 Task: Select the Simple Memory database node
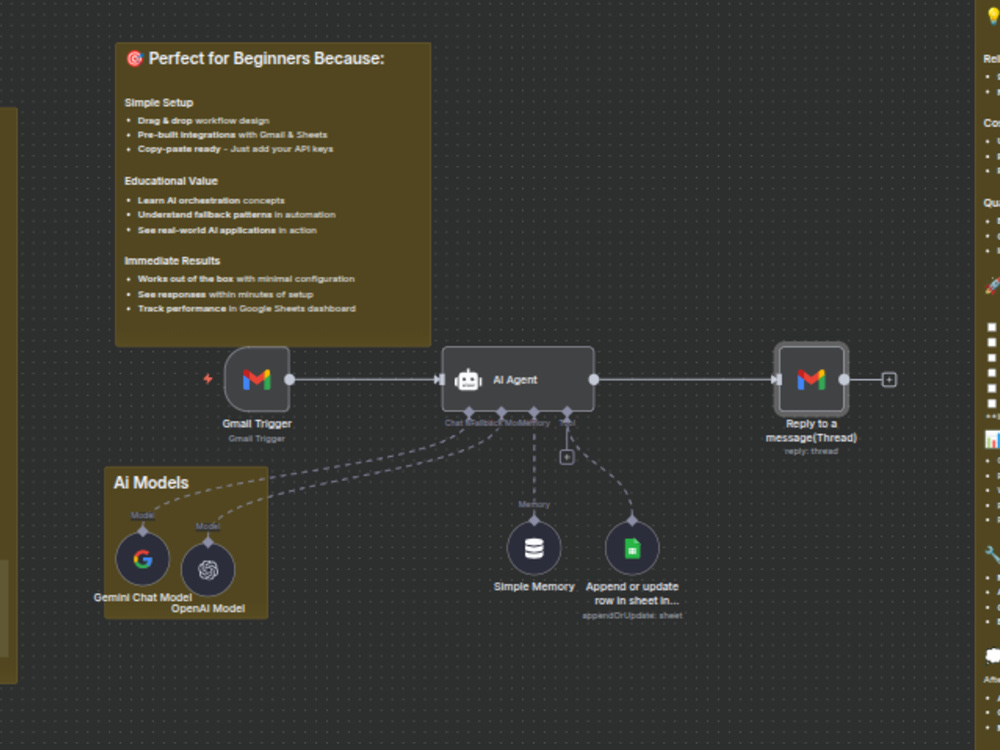pos(534,548)
